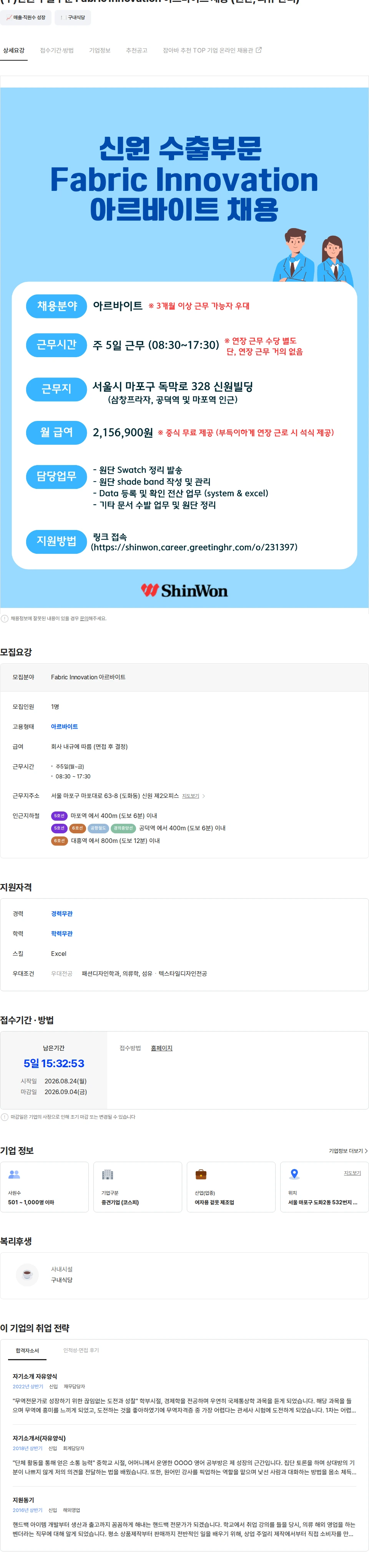Click the 위치 map pin icon
This screenshot has height=1568, width=369.
pos(294,1174)
